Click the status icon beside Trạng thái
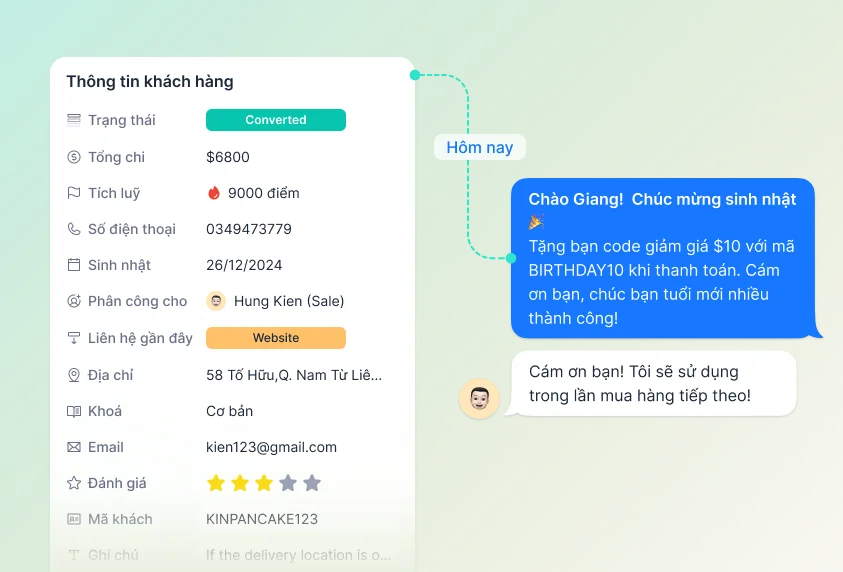This screenshot has height=572, width=843. (74, 120)
